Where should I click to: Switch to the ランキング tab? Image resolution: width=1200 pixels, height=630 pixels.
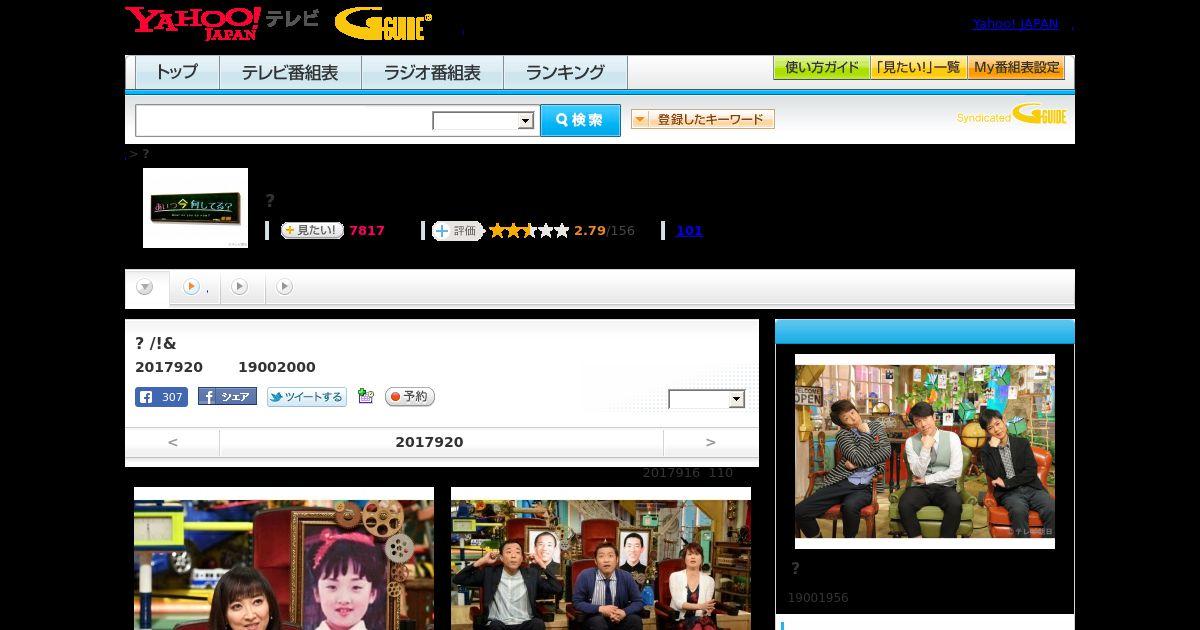point(565,72)
